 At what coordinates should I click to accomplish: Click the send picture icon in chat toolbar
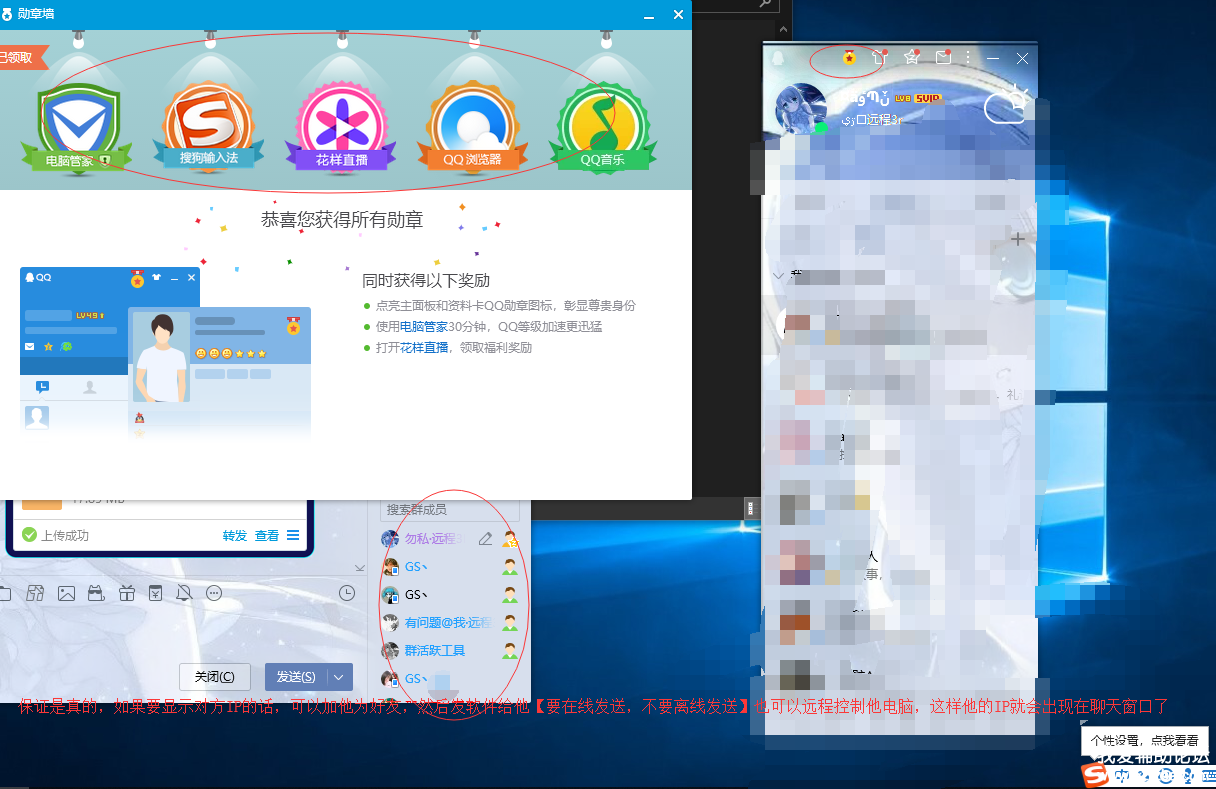tap(66, 593)
